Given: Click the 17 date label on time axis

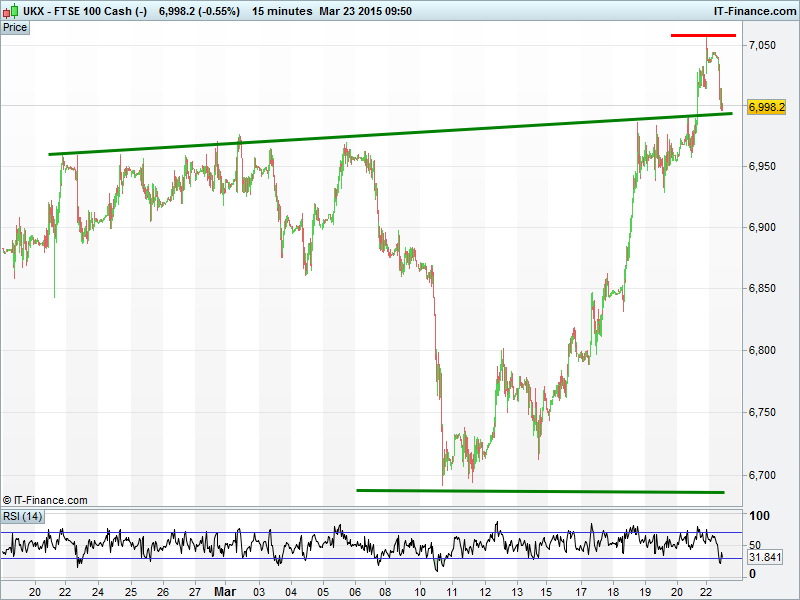Looking at the screenshot, I should point(581,592).
